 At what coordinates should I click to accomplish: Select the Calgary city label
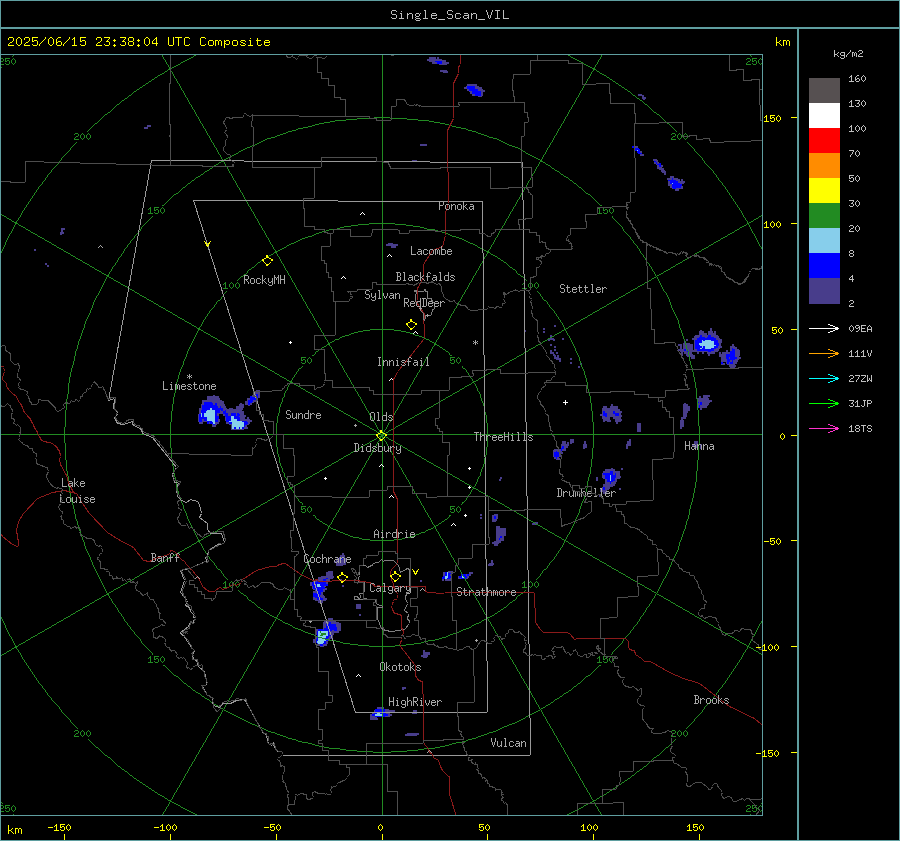point(390,588)
